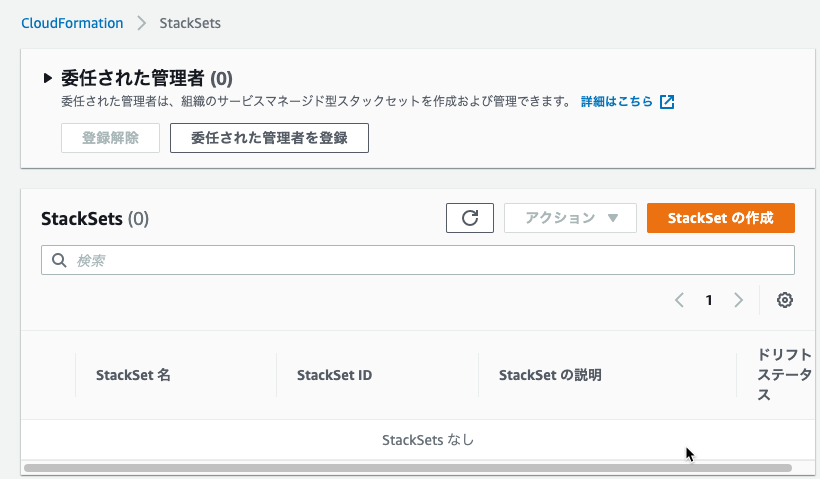Screen dimensions: 820x479
Task: Click the StackSets breadcrumb text
Action: coord(190,24)
